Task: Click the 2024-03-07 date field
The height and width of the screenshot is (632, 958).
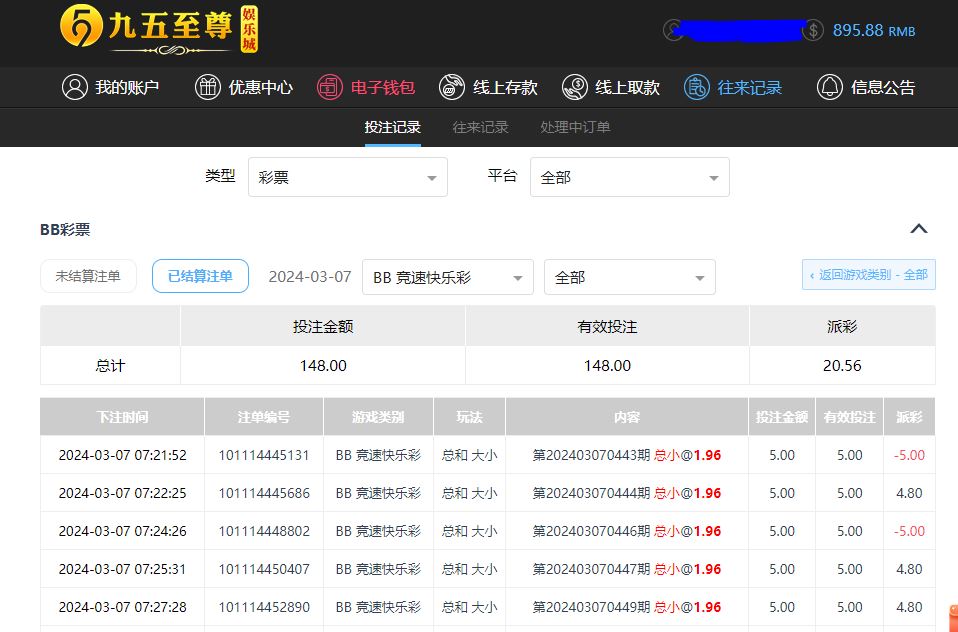Action: point(310,276)
